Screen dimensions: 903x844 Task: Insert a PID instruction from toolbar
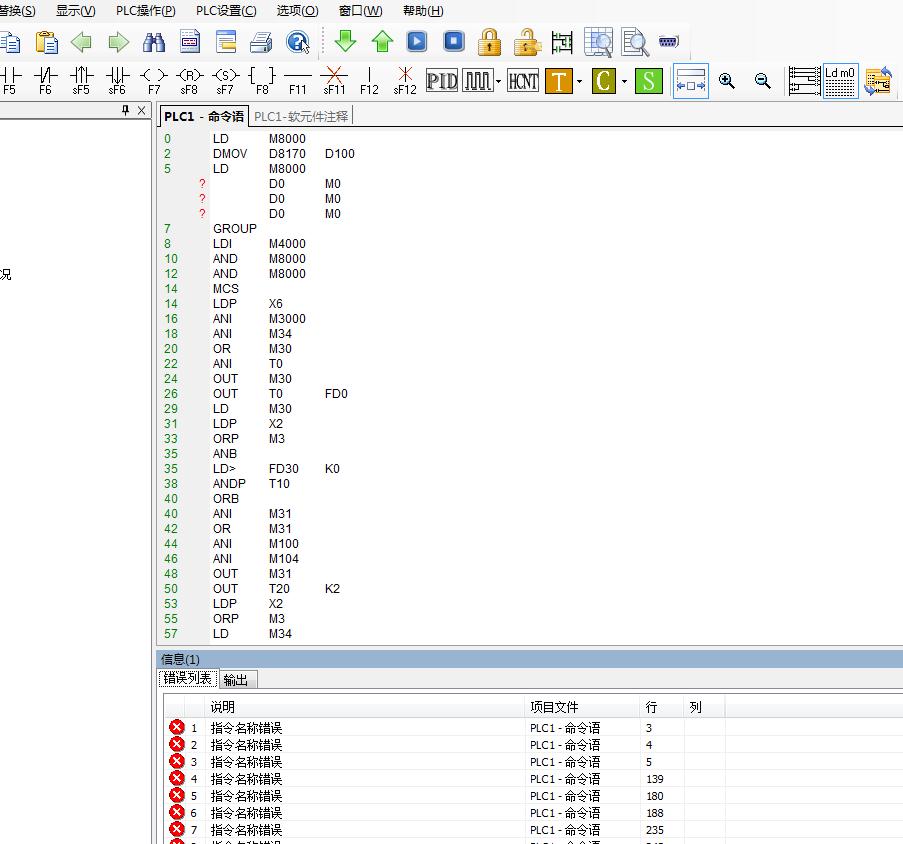click(441, 81)
